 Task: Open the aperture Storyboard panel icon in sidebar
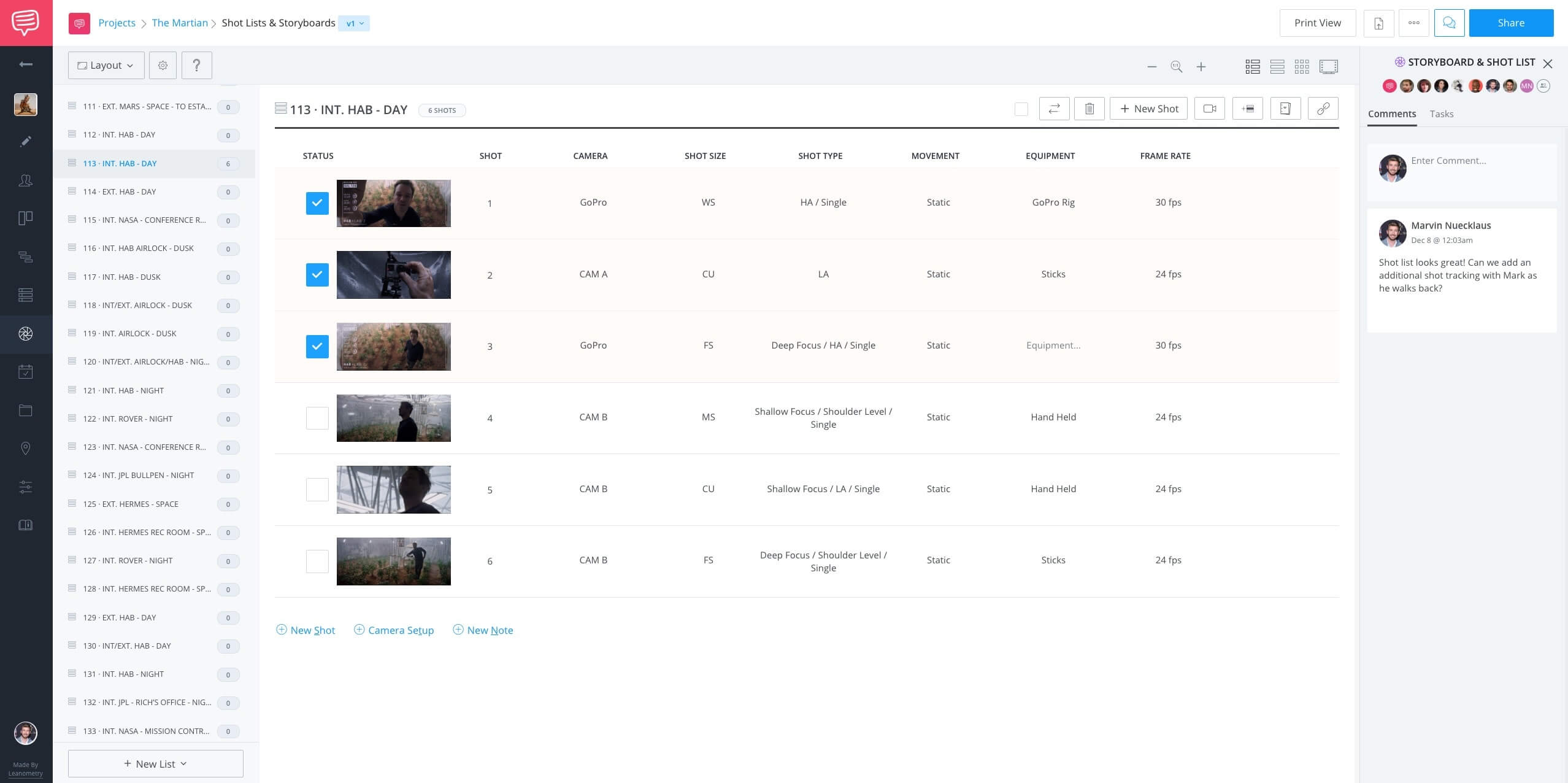click(26, 334)
